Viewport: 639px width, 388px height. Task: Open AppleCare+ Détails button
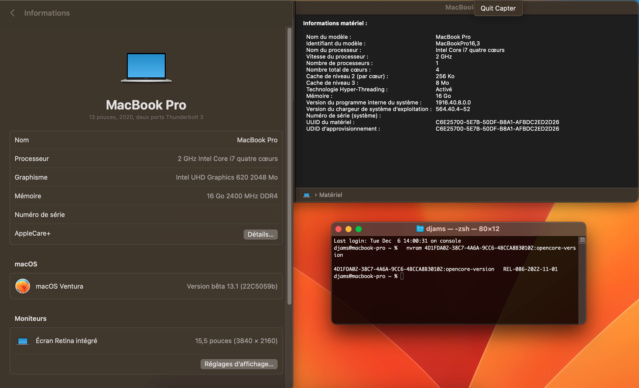coord(260,234)
